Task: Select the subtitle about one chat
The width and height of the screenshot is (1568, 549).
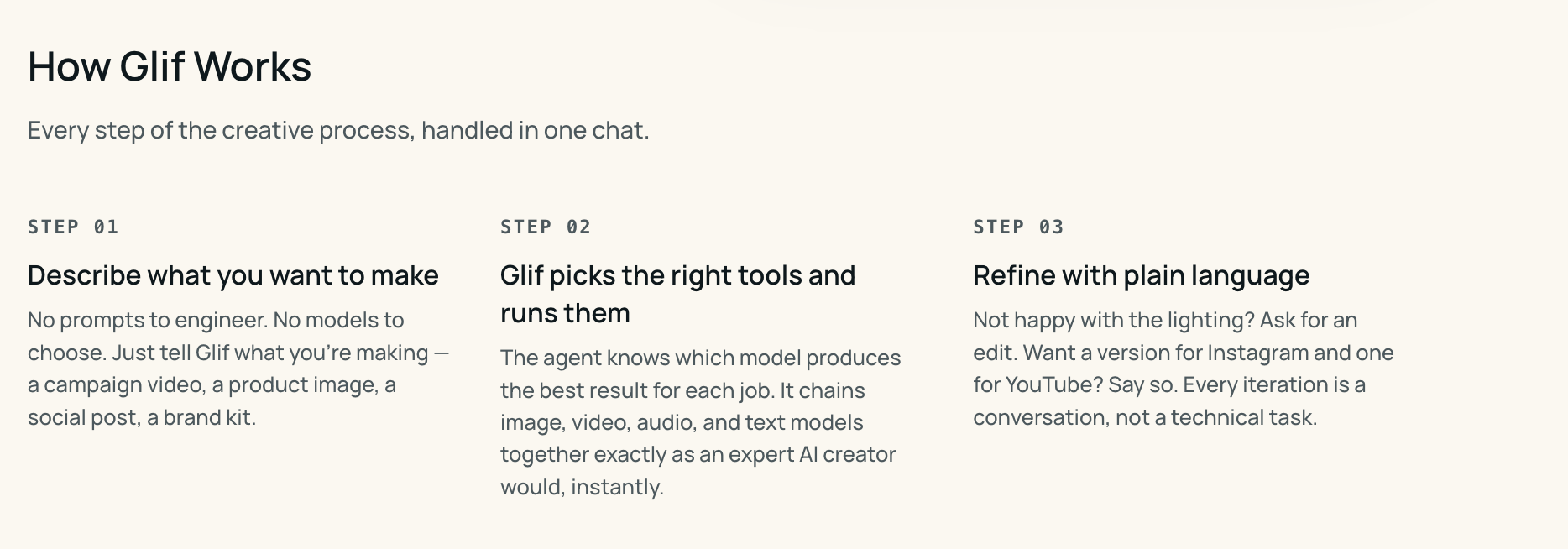Action: point(338,130)
